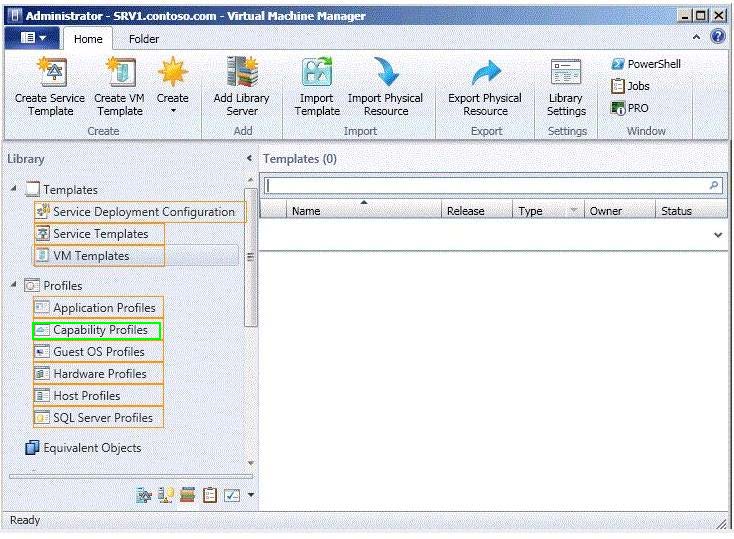Collapse the Profiles tree node
The image size is (734, 539).
pos(14,284)
